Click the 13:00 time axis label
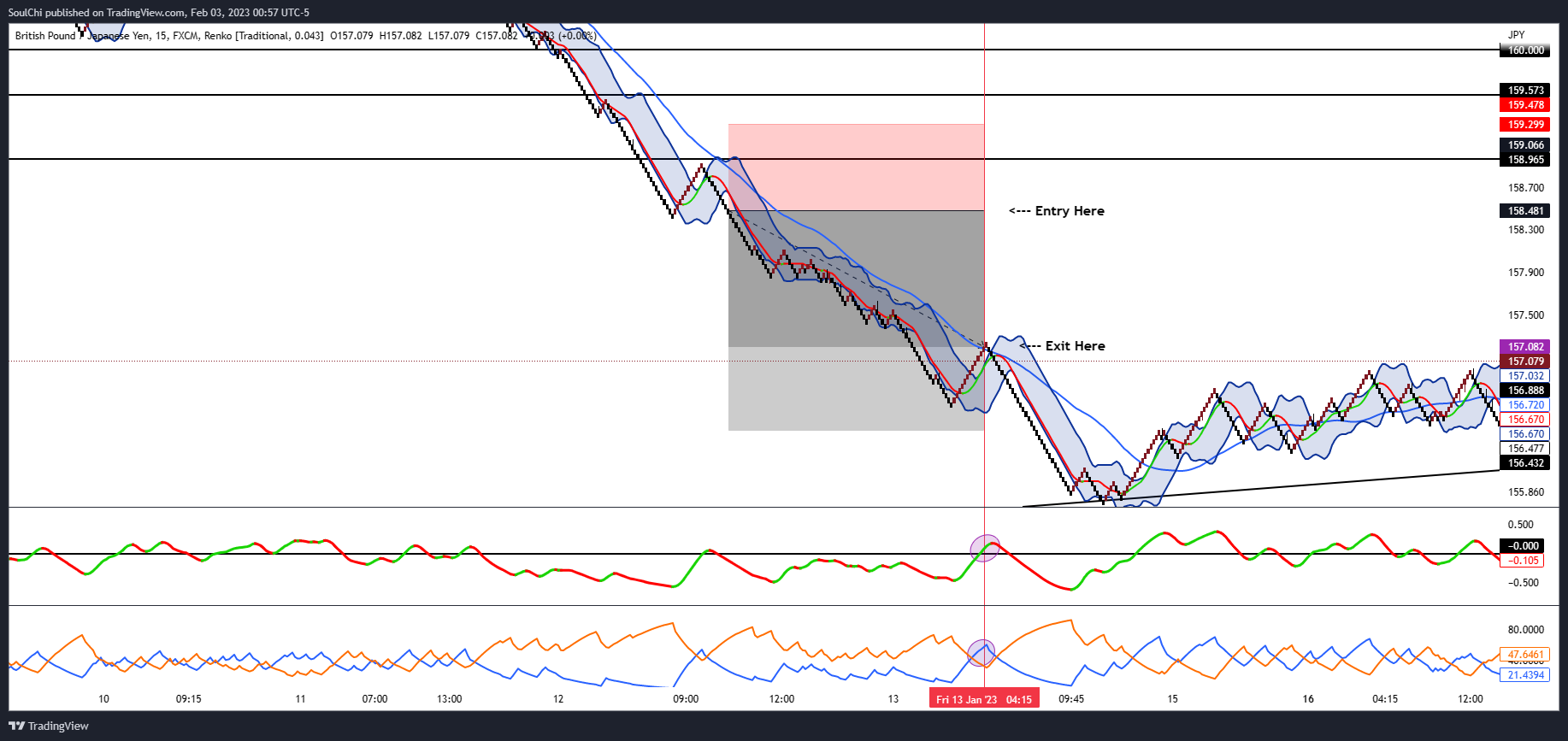Image resolution: width=1568 pixels, height=741 pixels. [450, 699]
